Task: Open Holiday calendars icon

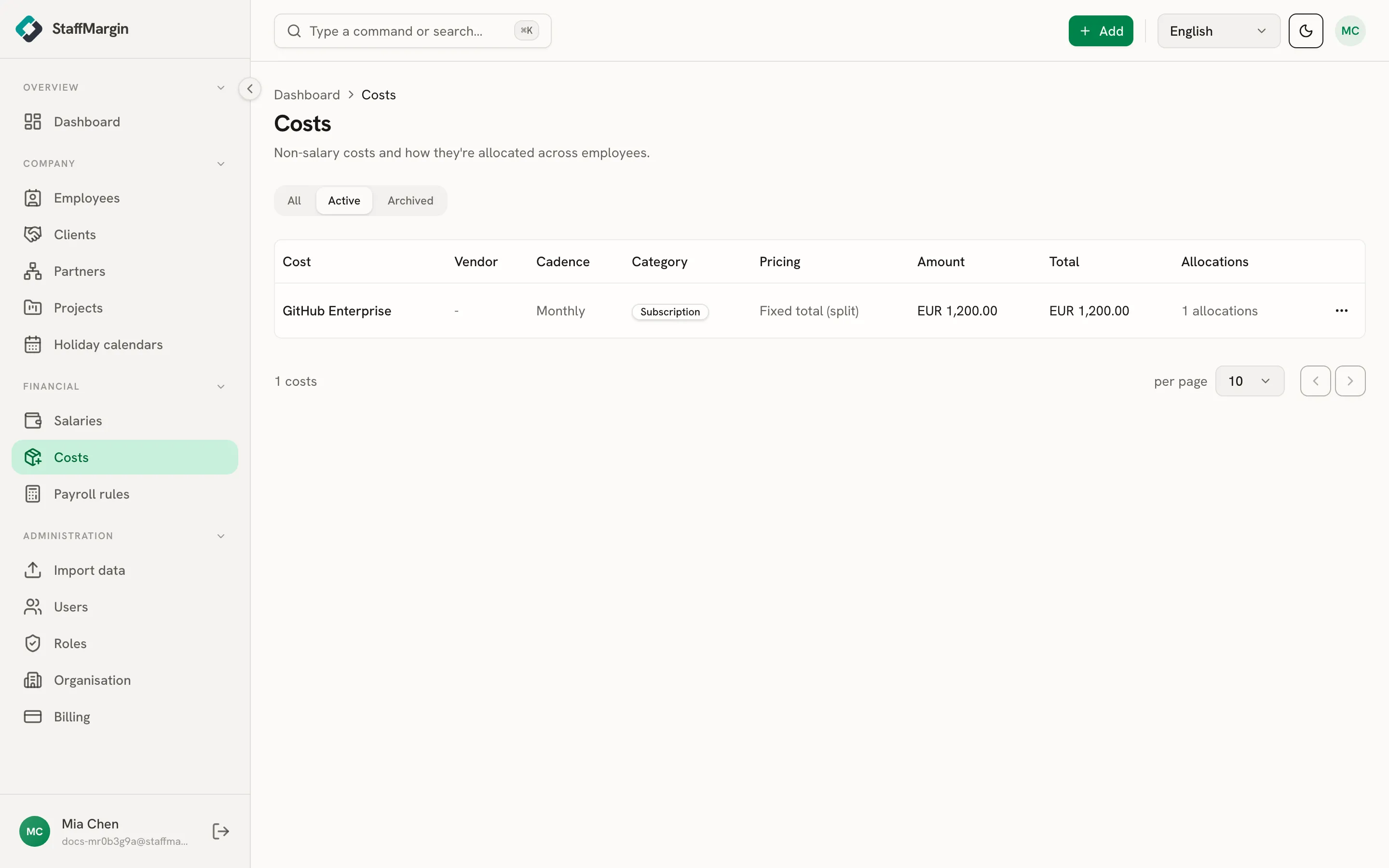Action: 33,344
